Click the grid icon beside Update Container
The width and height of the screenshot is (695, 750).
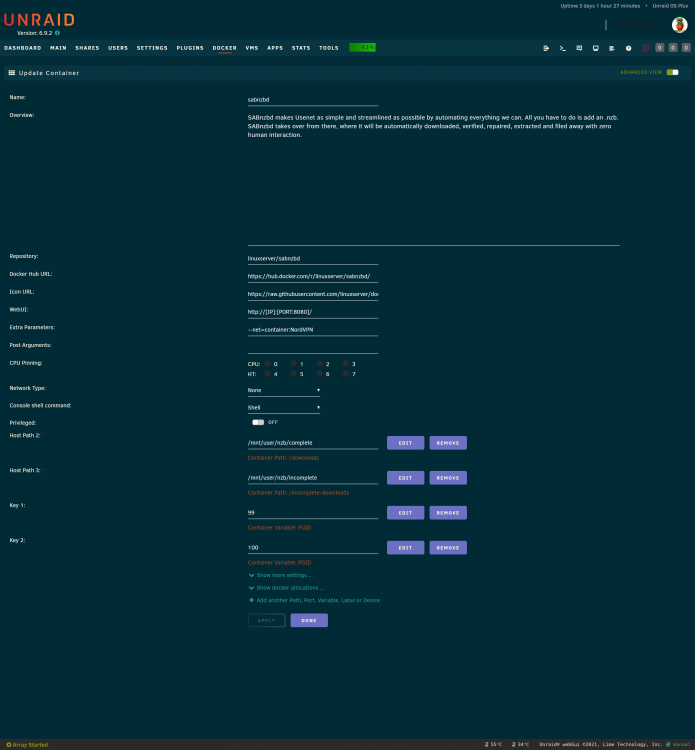point(12,73)
